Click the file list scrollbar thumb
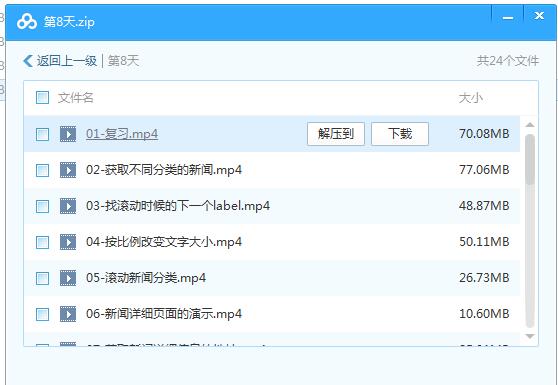Image resolution: width=558 pixels, height=385 pixels. pos(530,159)
